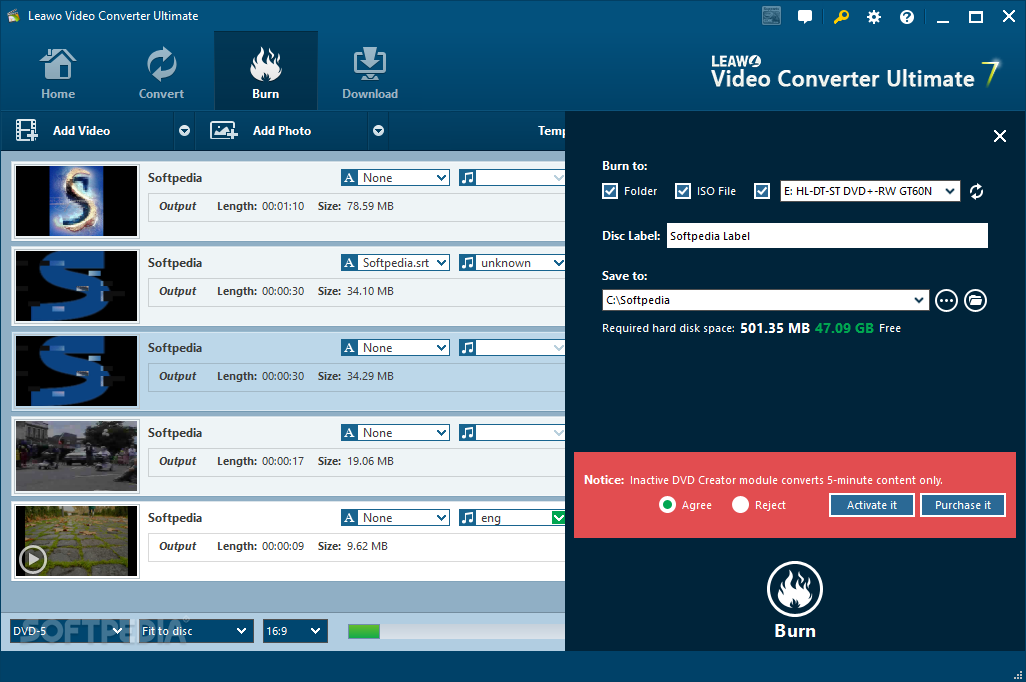
Task: Select the Agree radio button
Action: (667, 505)
